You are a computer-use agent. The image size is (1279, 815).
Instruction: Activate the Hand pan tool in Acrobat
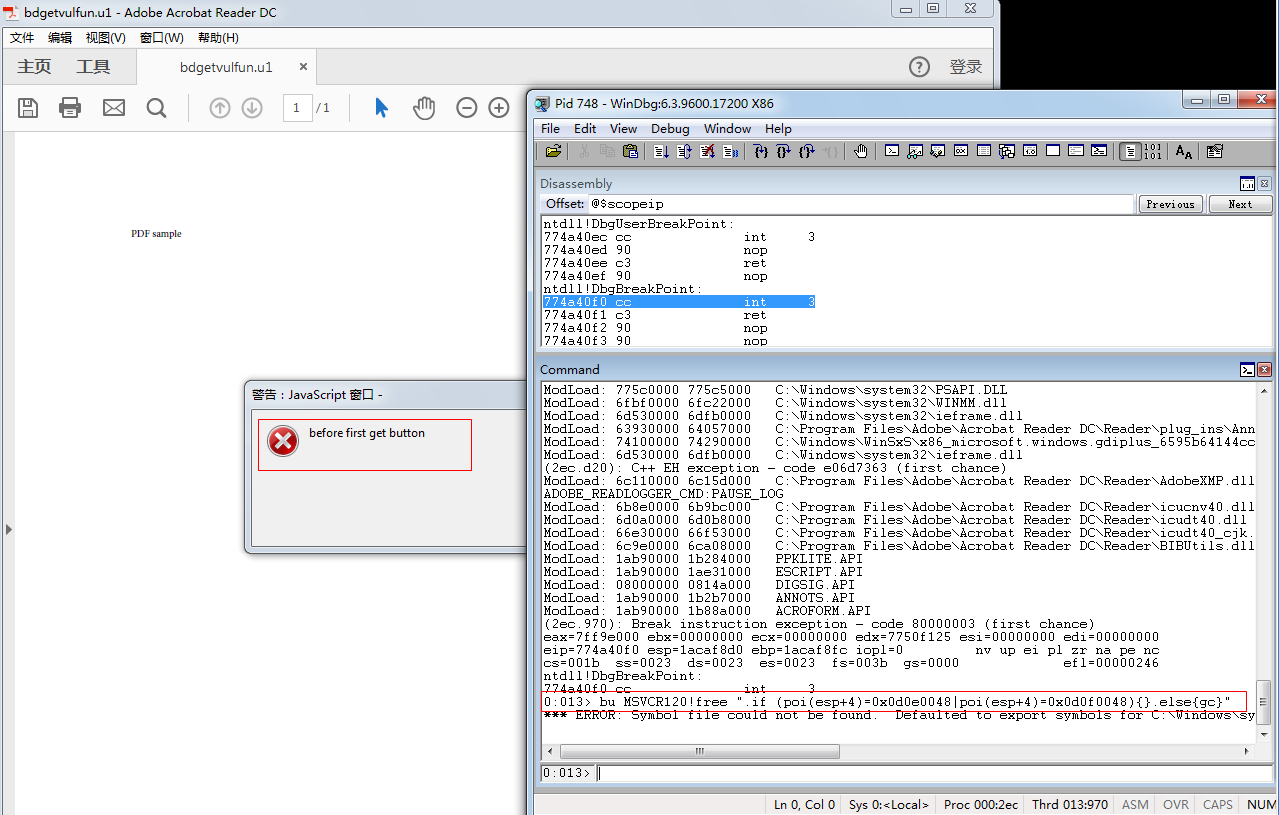[424, 108]
